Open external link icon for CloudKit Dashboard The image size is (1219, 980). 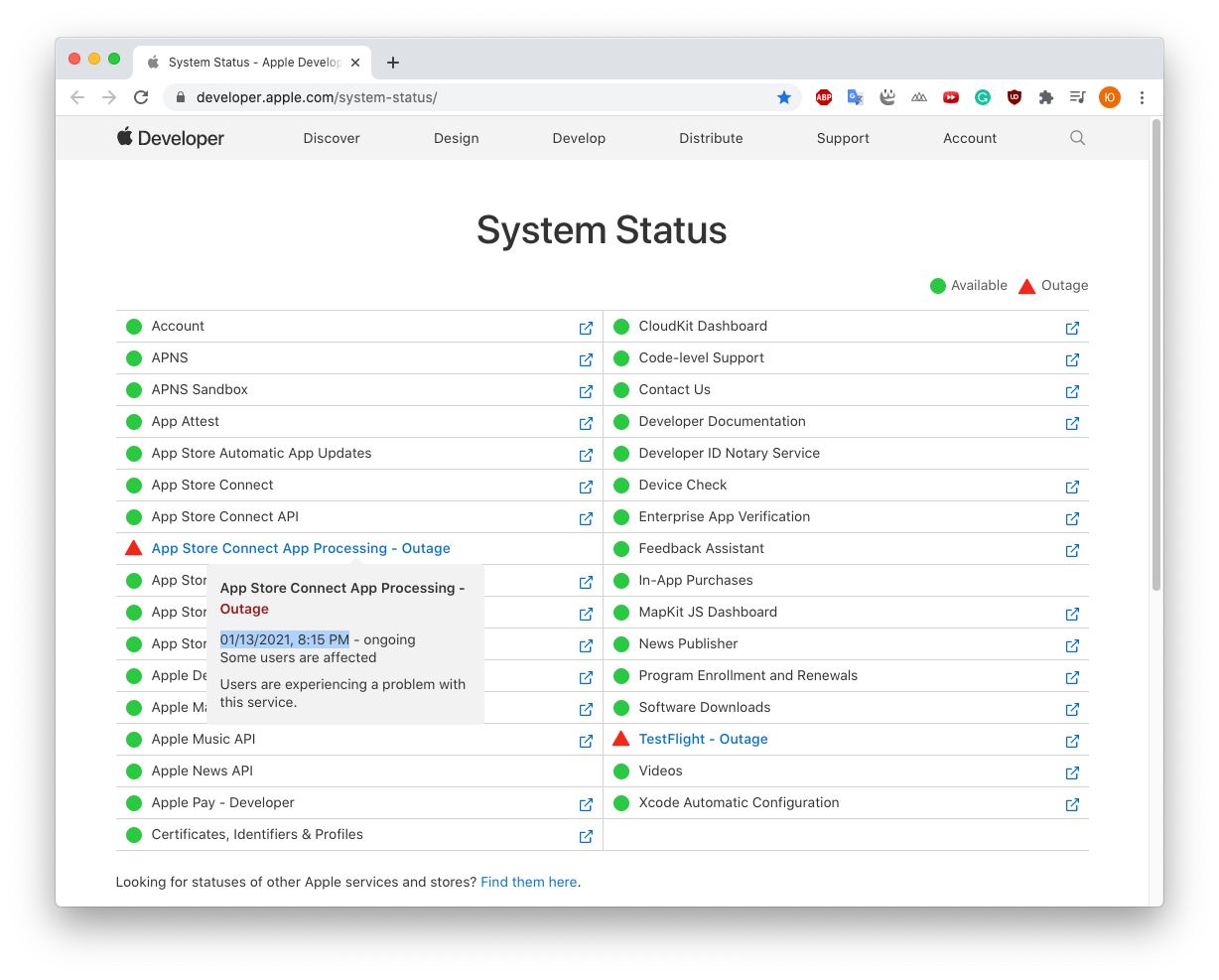(x=1072, y=328)
